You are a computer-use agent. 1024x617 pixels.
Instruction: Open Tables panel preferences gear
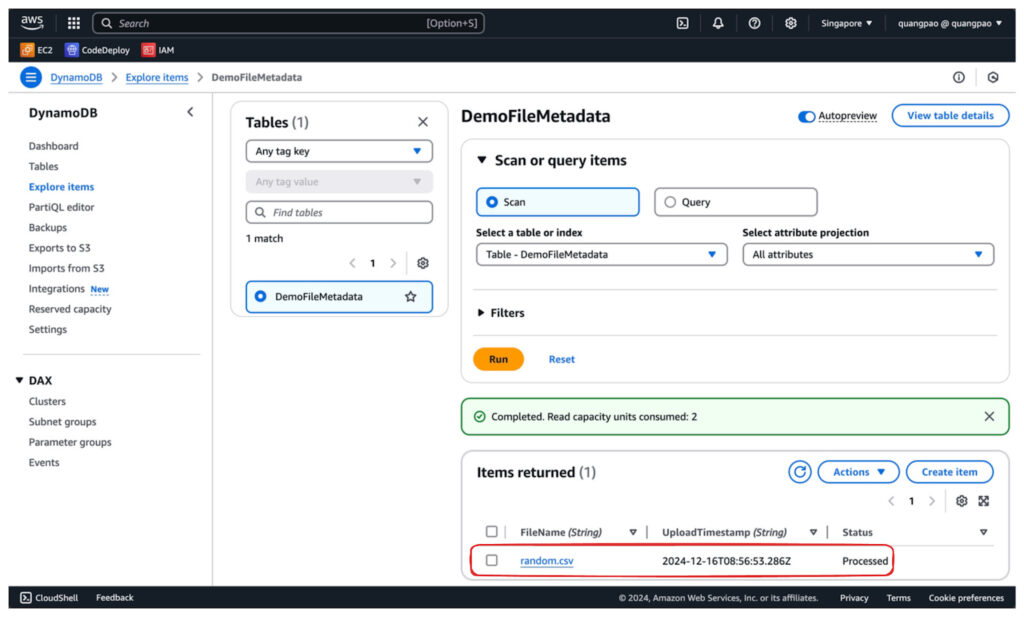(x=423, y=263)
